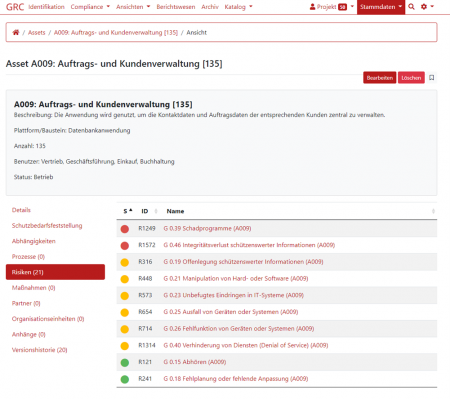Expand the Compliance dropdown menu
Screen dimensions: 450x399
coord(90,7)
